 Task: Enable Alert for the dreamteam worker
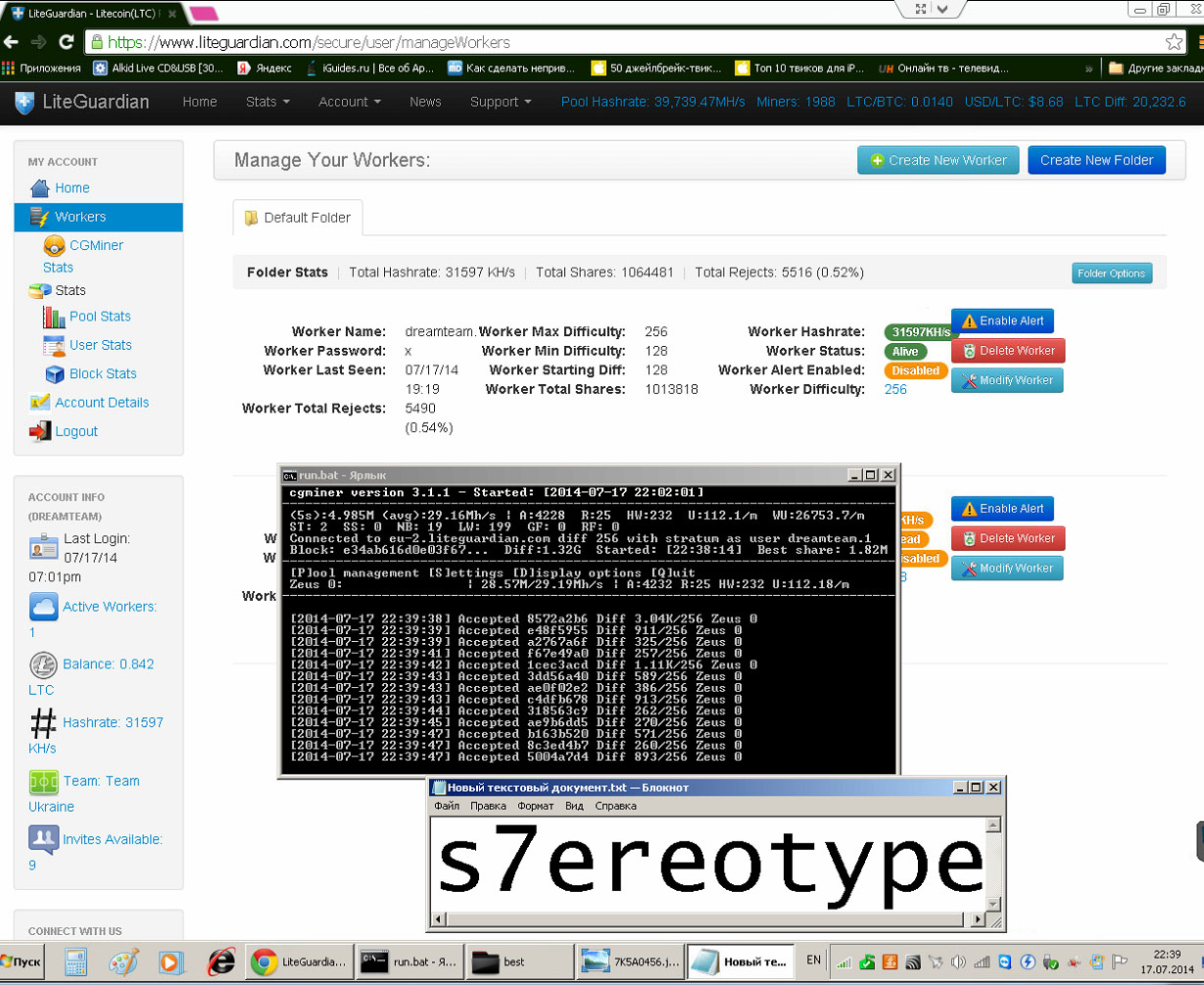(x=1002, y=320)
